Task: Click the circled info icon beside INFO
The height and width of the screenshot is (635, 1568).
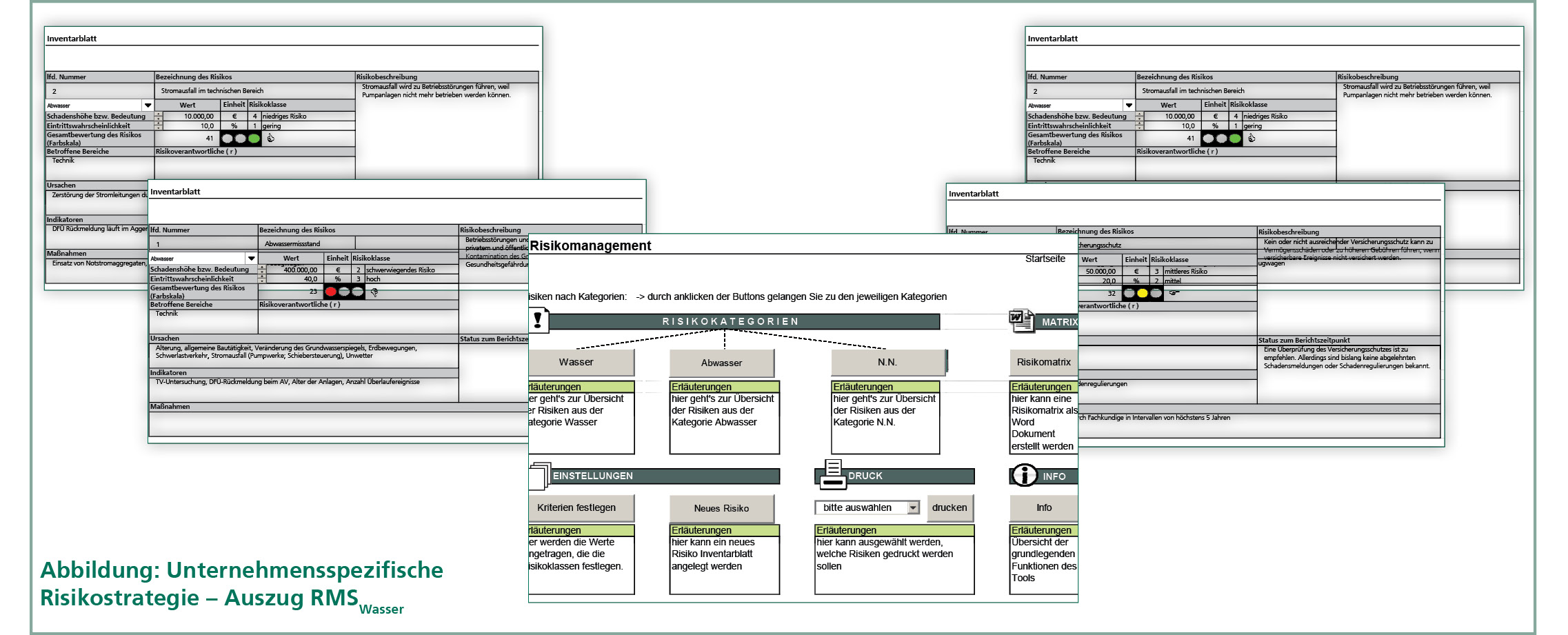Action: (x=1024, y=475)
